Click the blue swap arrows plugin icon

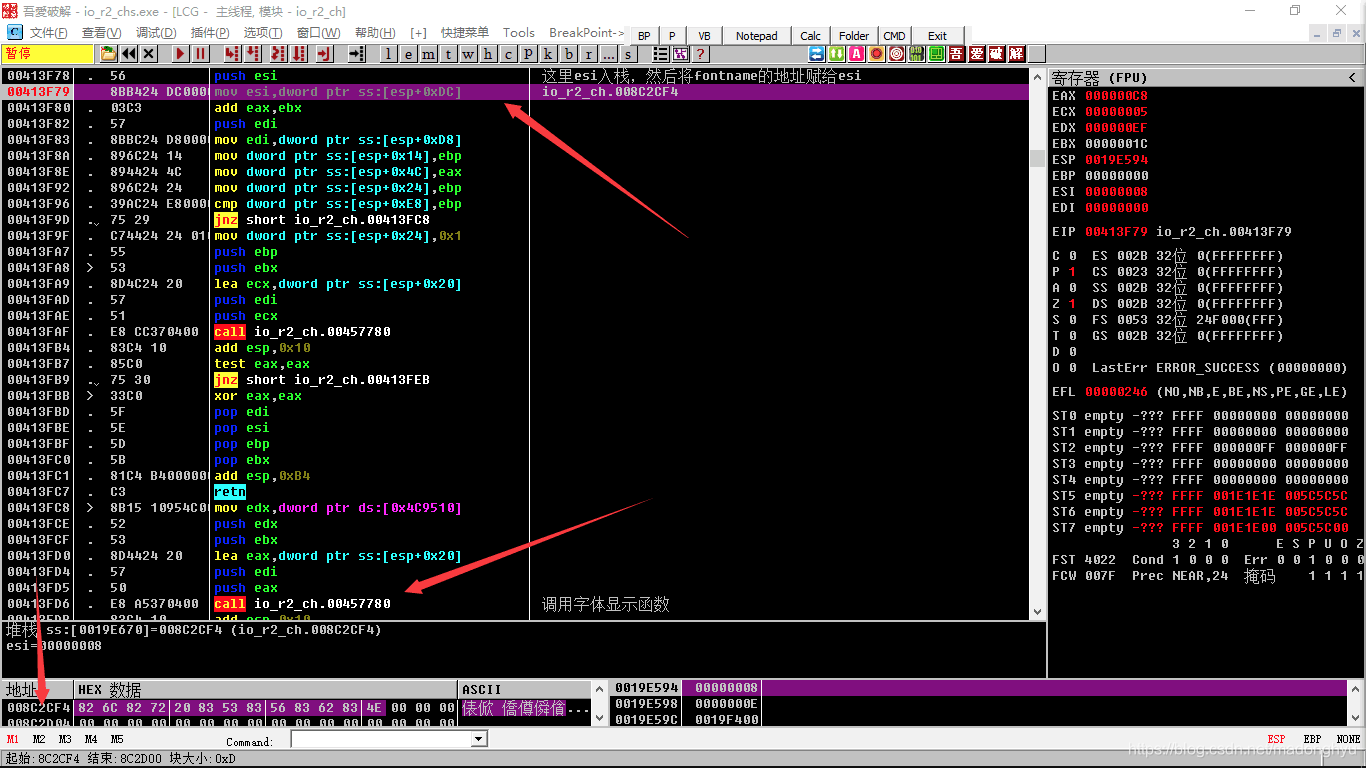(816, 54)
